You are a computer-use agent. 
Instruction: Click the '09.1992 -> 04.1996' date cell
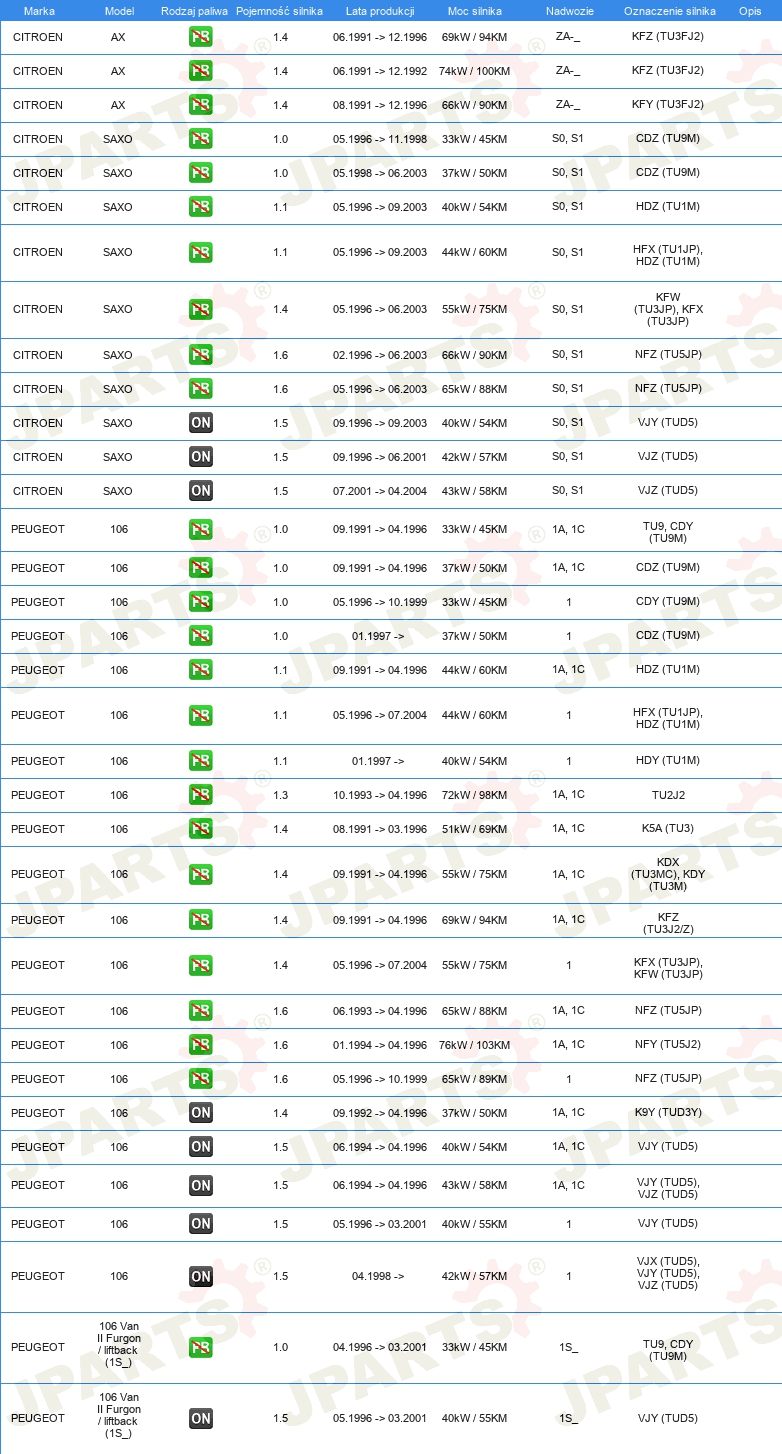pos(380,1114)
